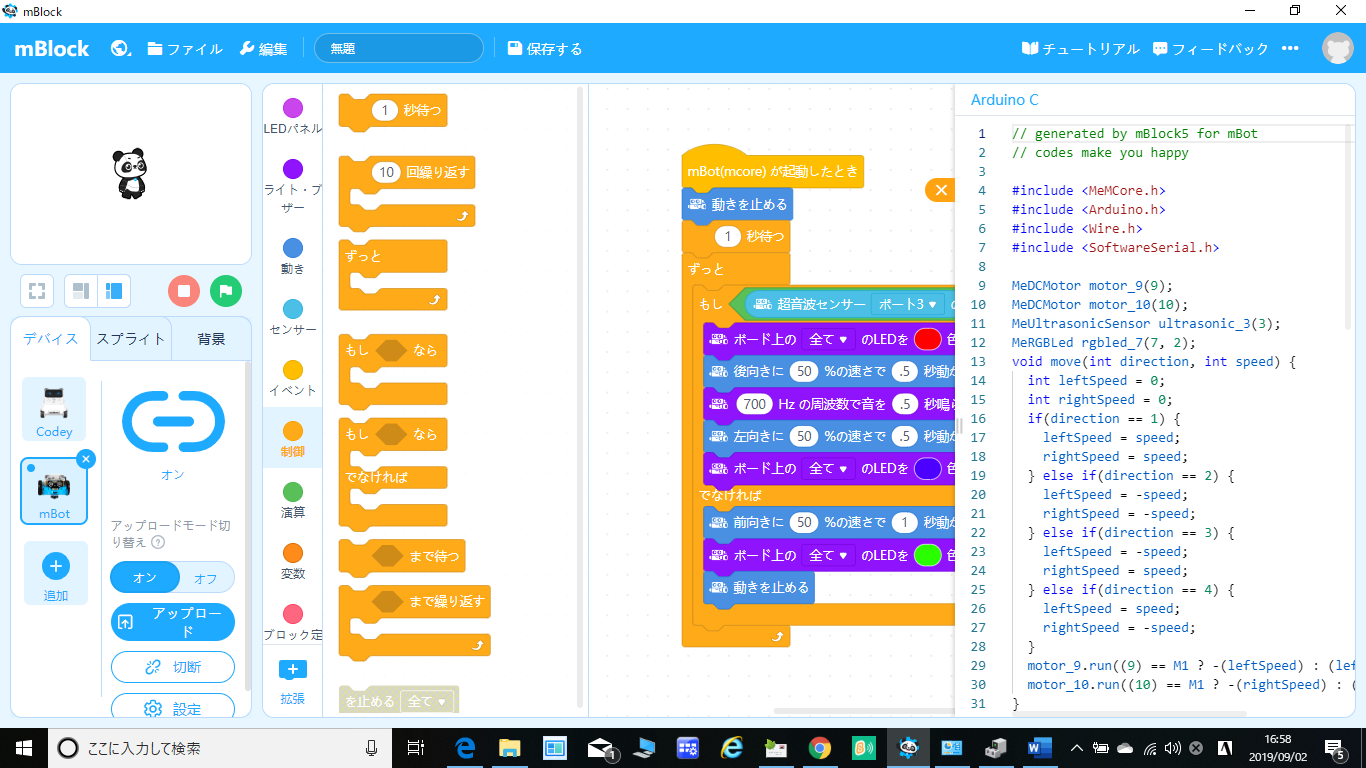Switch upload mode to オン
The image size is (1366, 768).
tap(145, 578)
